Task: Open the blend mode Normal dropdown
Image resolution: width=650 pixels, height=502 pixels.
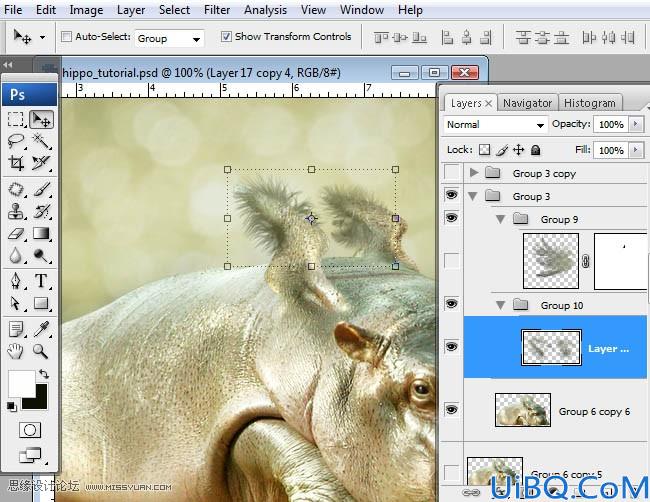Action: point(495,125)
